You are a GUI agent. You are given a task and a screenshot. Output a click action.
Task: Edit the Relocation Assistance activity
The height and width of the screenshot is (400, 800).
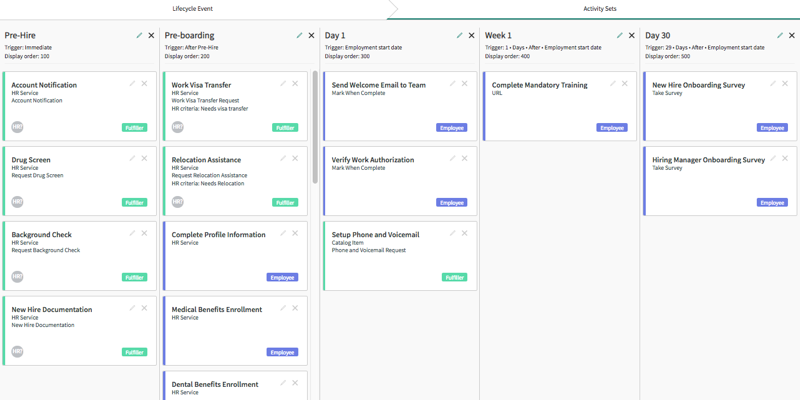283,158
